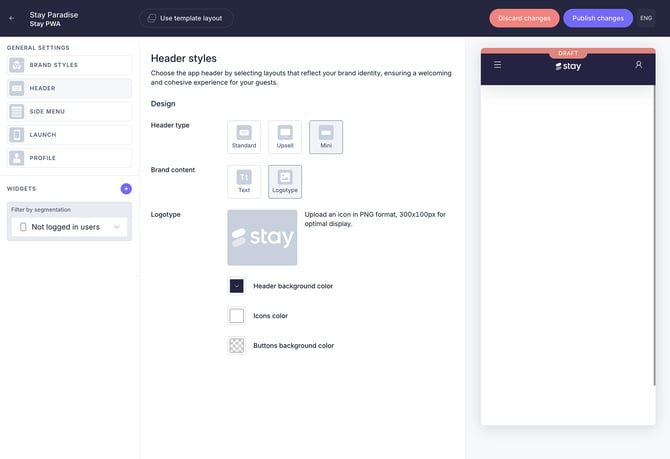Open the Buttons background color swatch
Viewport: 670px width, 459px height.
click(x=237, y=345)
